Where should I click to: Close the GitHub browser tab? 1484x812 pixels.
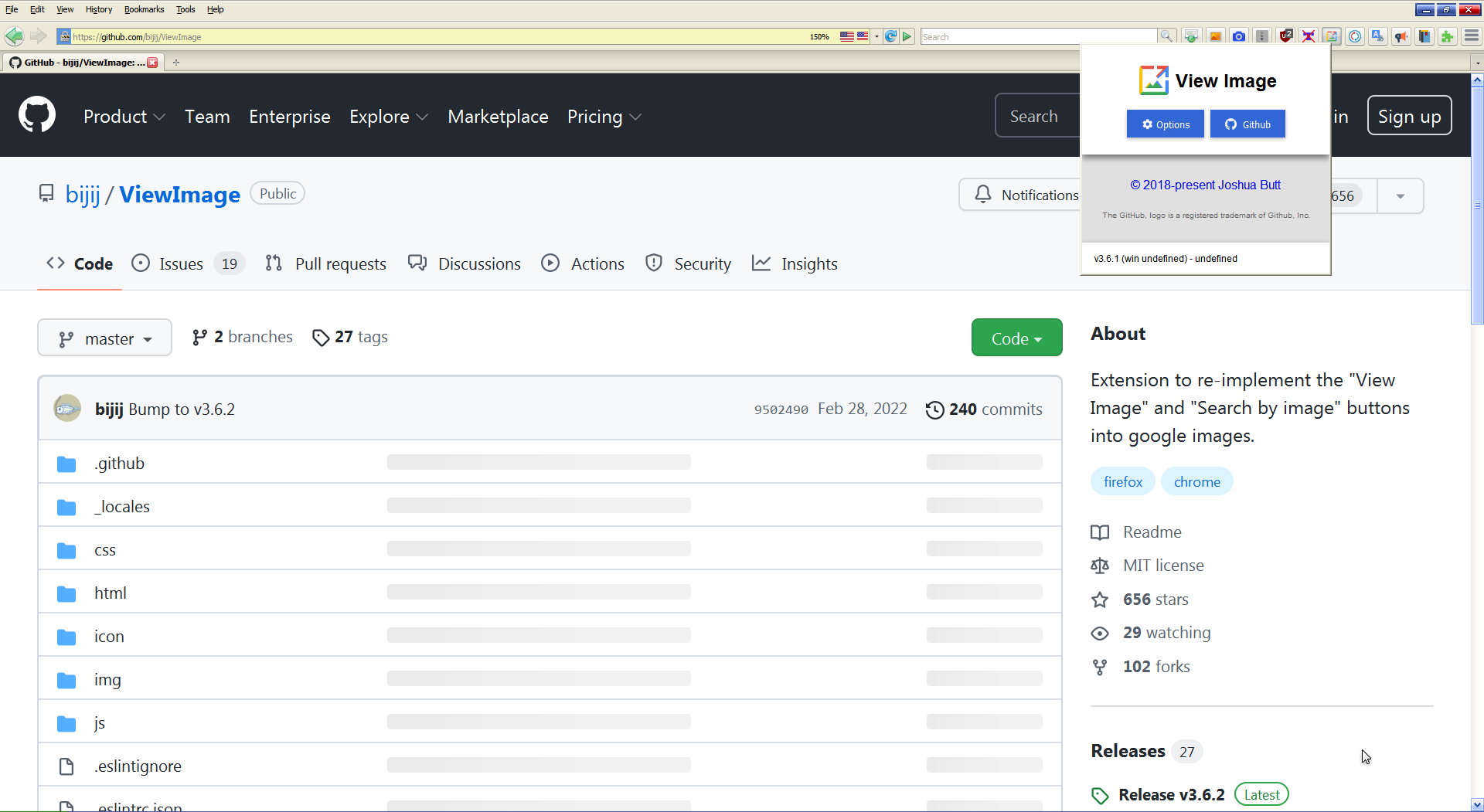pos(152,63)
